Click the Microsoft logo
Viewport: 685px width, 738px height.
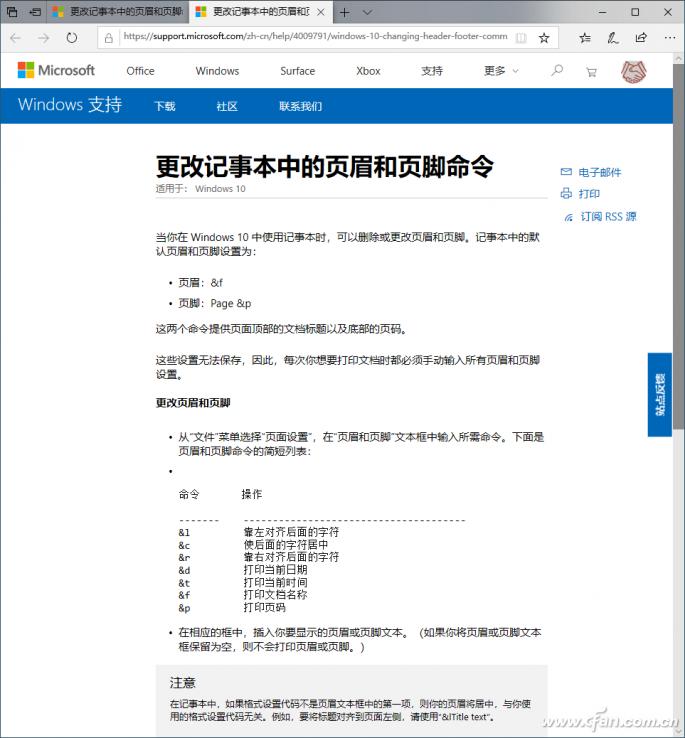(x=56, y=71)
